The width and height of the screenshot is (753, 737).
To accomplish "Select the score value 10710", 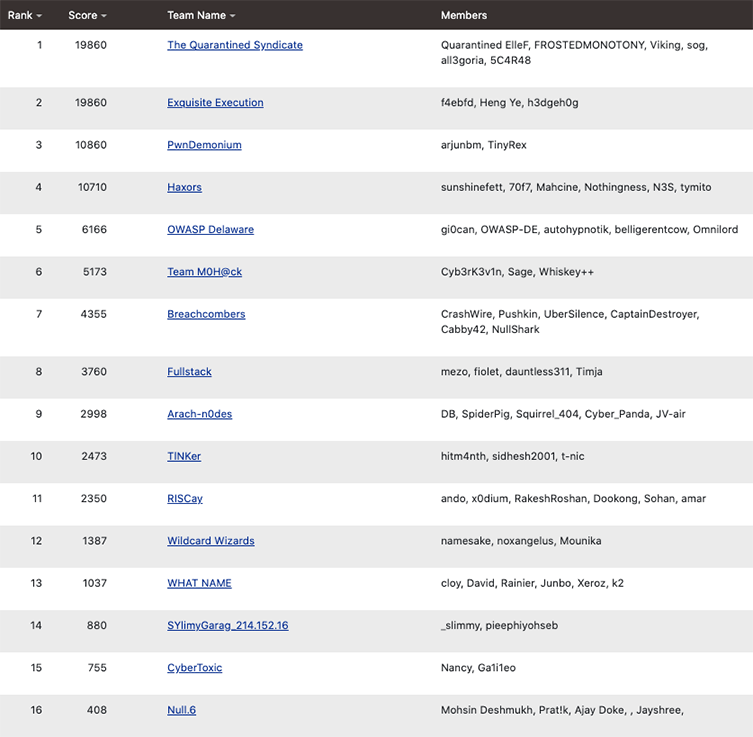I will [x=92, y=187].
